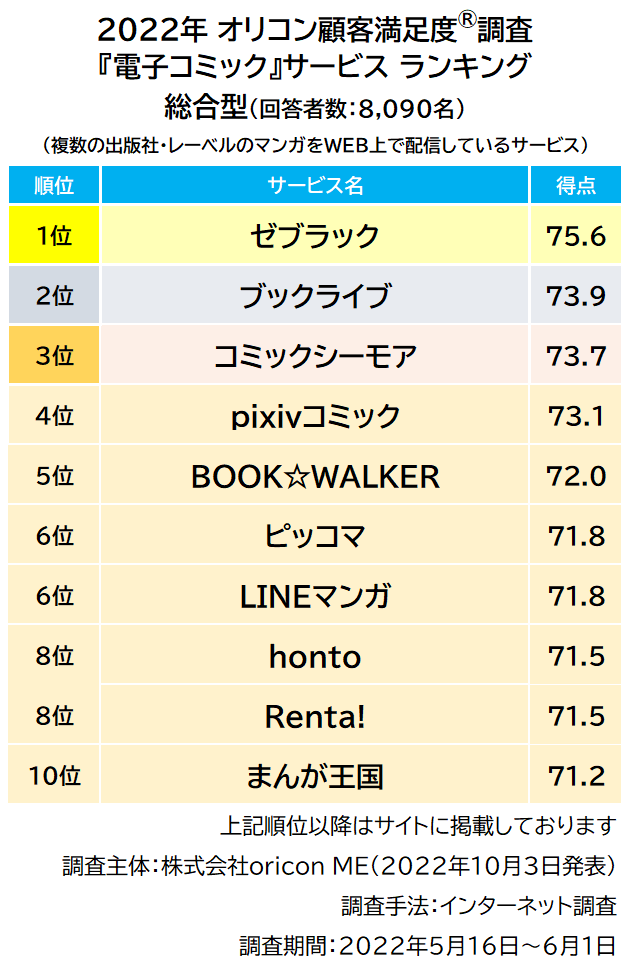Select the コミックシーモア row name
Viewport: 630px width, 970px height.
315,355
